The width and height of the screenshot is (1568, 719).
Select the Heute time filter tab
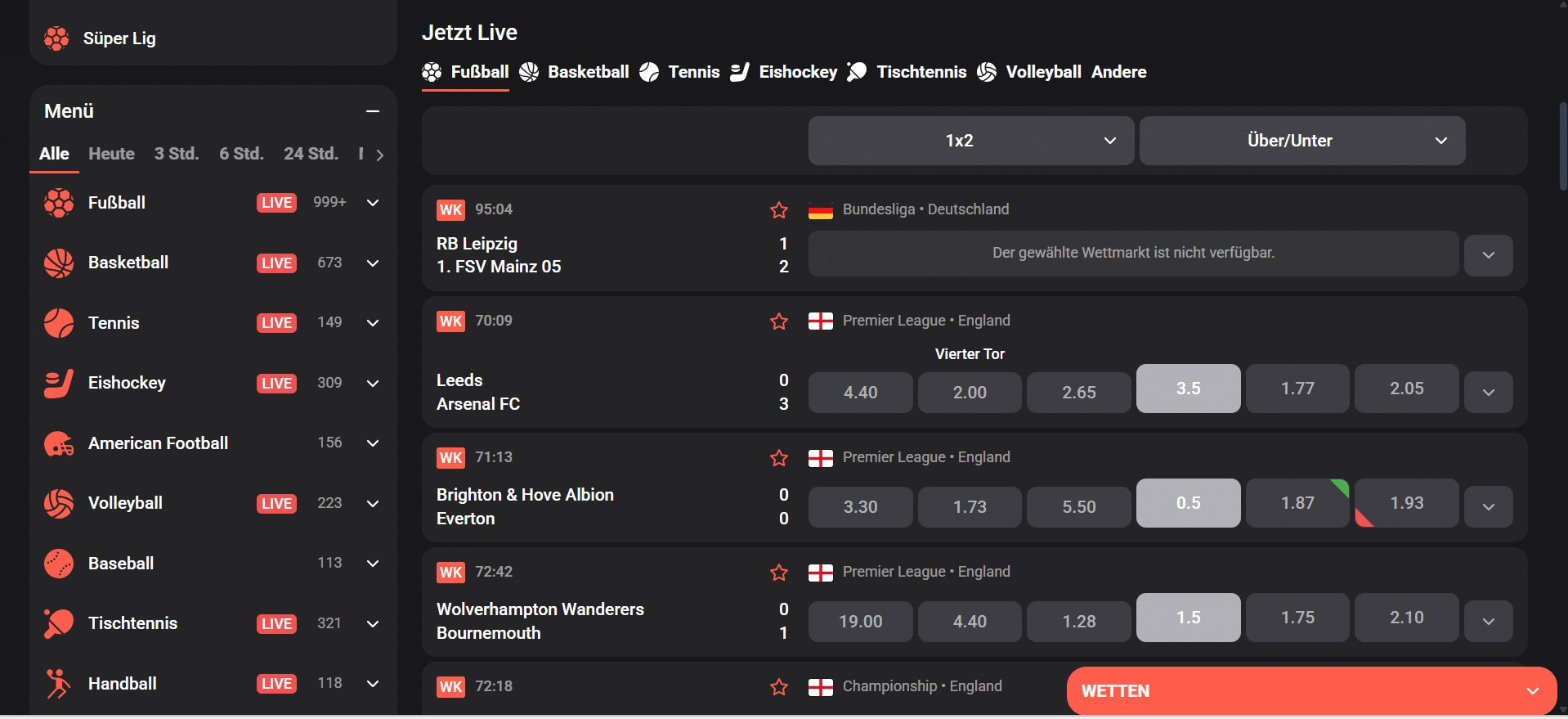(x=111, y=154)
